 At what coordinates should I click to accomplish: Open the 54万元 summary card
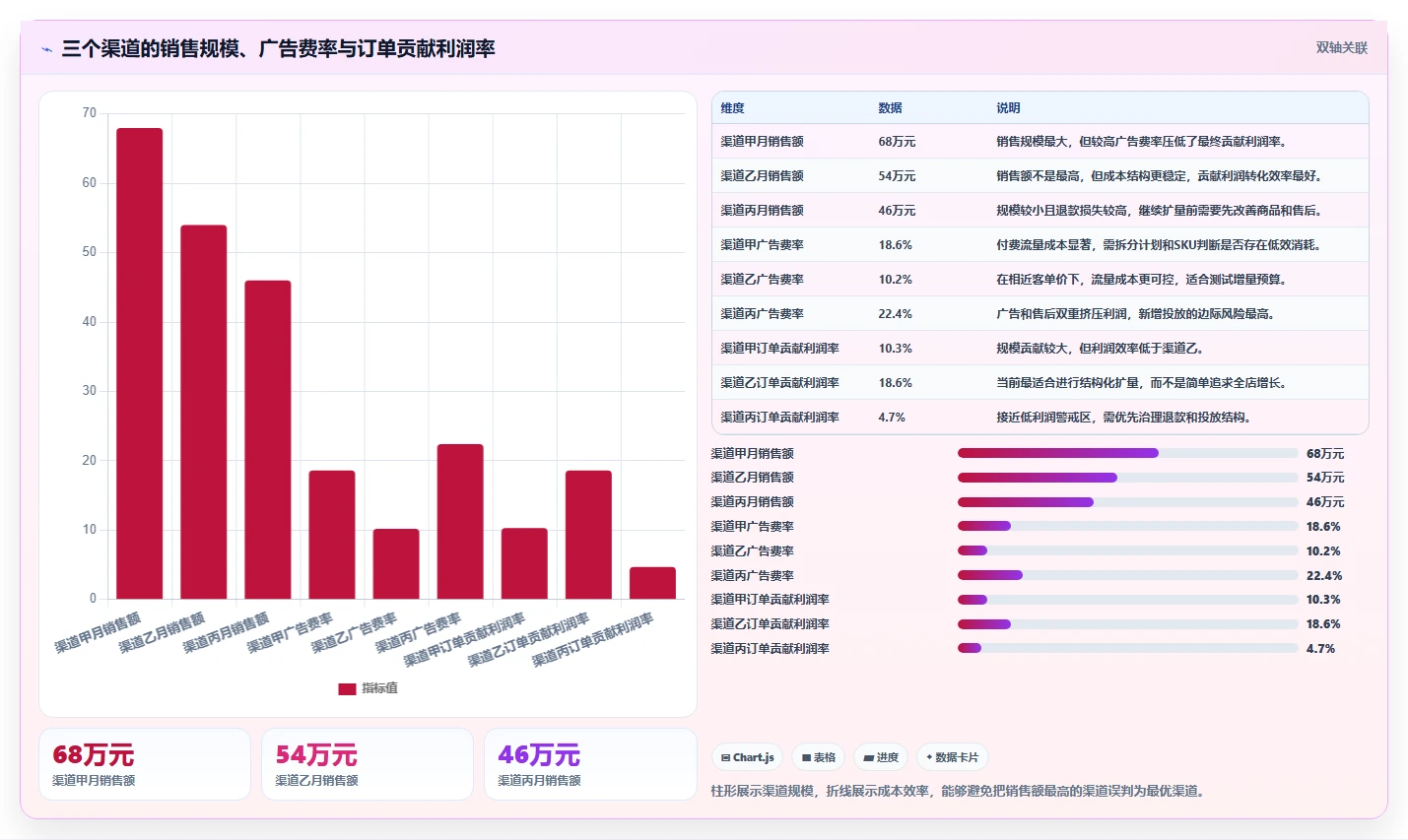point(367,764)
